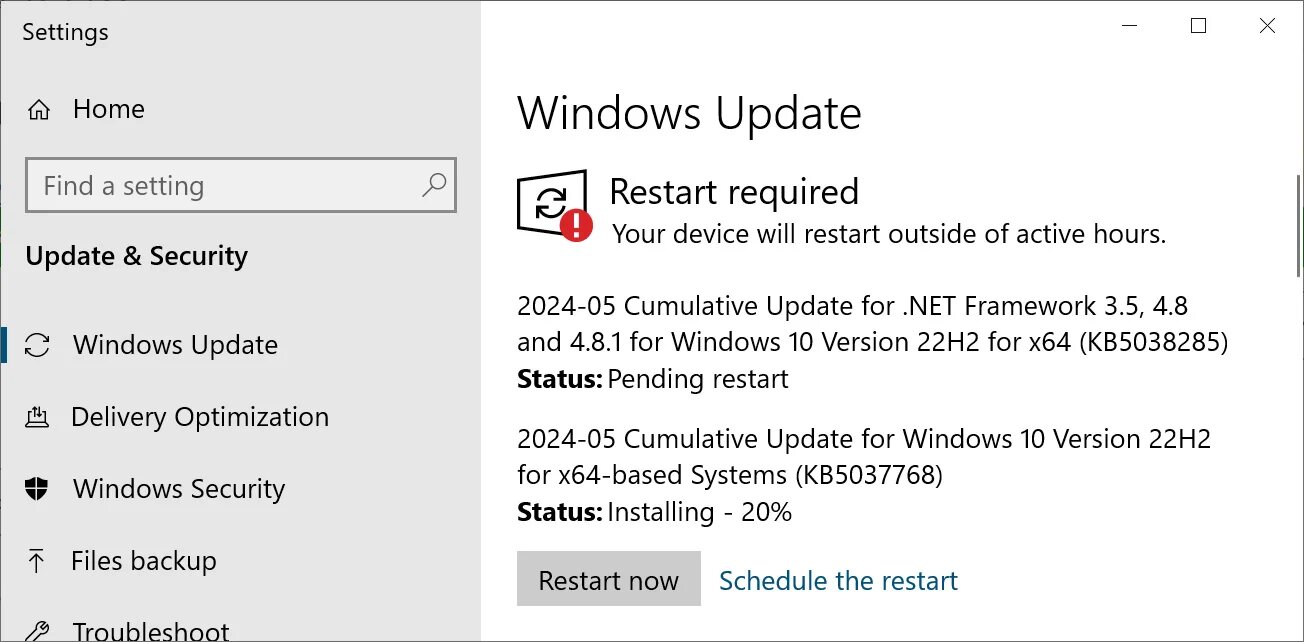
Task: Open the Delivery Optimization section
Action: [199, 417]
